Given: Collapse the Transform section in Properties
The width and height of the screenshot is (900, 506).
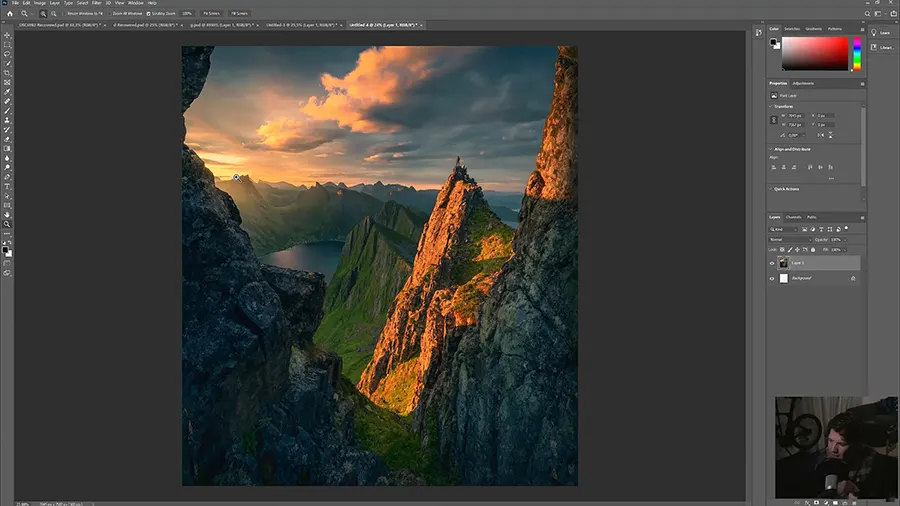Looking at the screenshot, I should pos(772,106).
